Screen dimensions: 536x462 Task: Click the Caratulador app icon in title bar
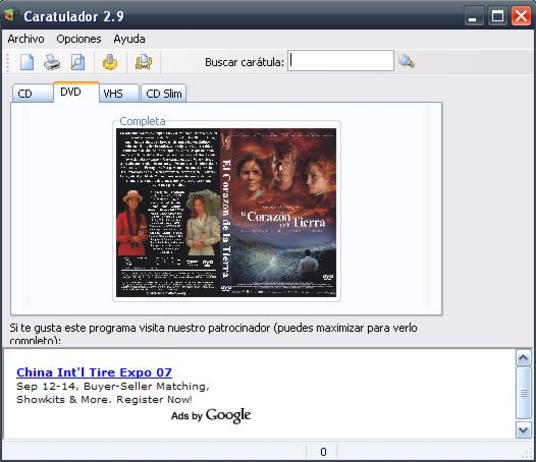(x=10, y=15)
